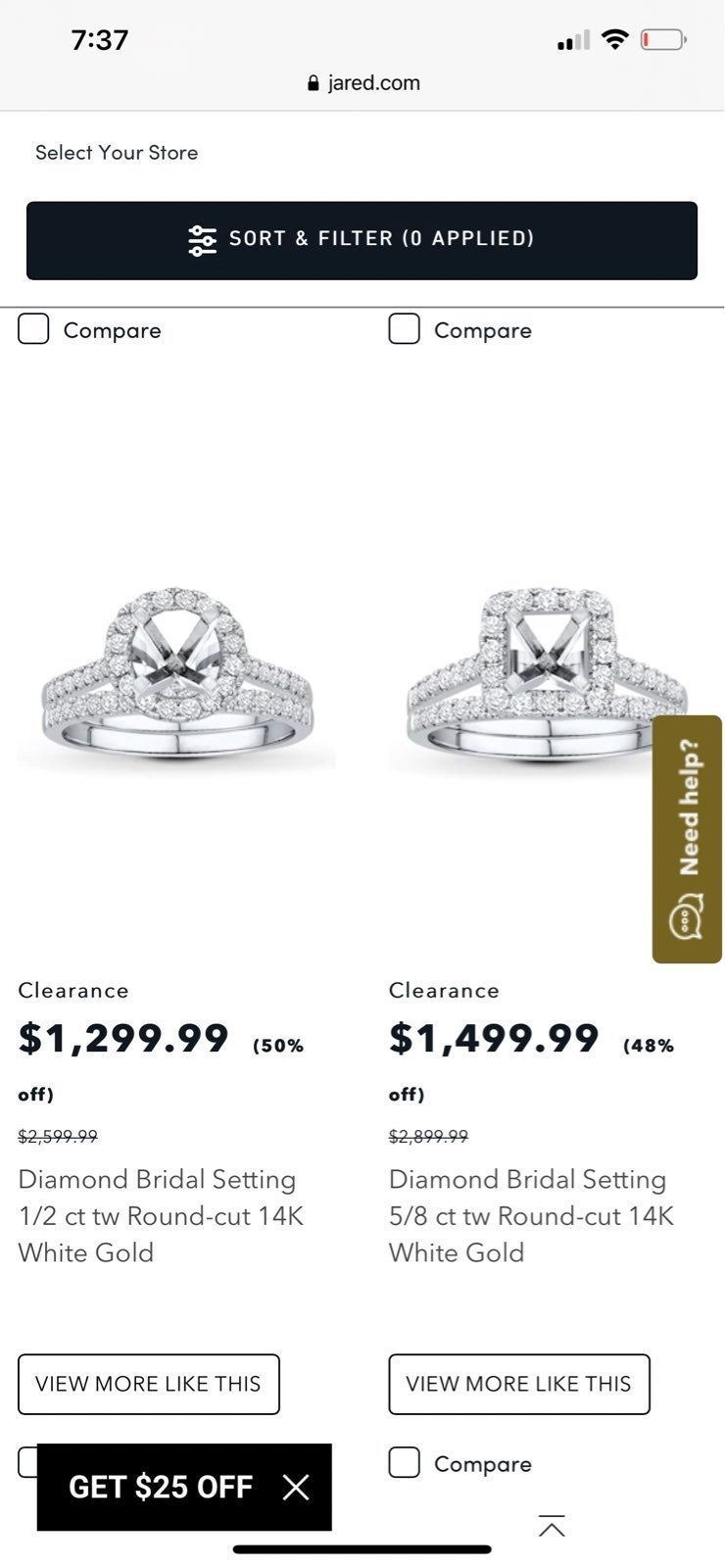Open the Need help? side tab
Screen dimensions: 725x1568
tap(687, 839)
